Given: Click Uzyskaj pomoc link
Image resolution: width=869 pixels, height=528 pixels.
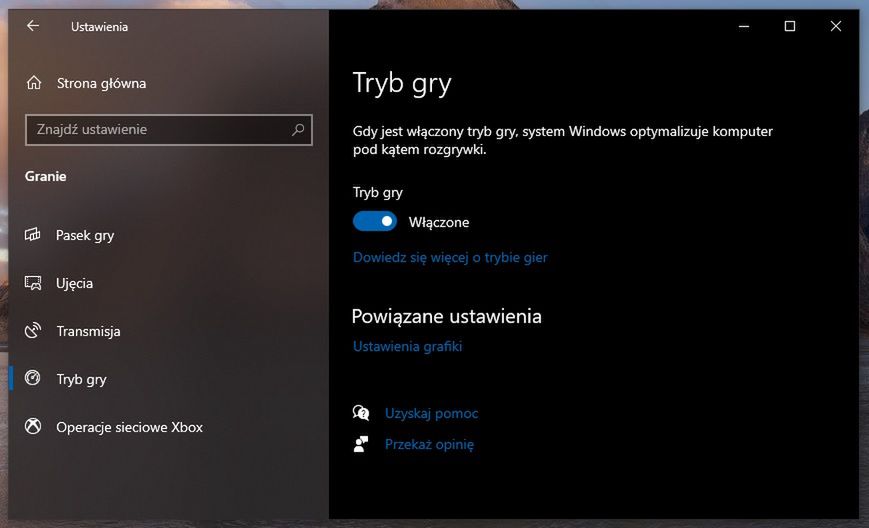Looking at the screenshot, I should pyautogui.click(x=431, y=413).
